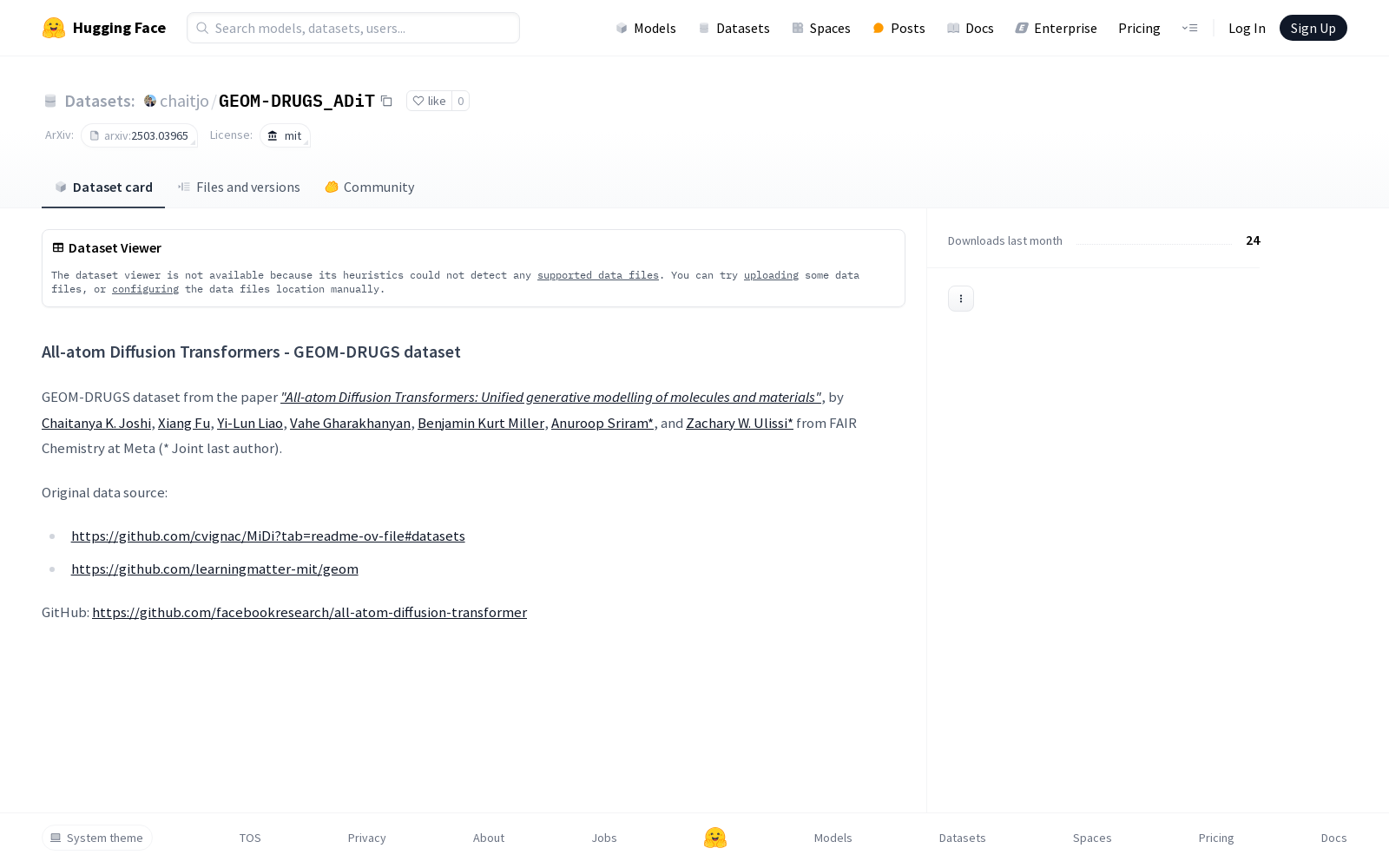1389x868 pixels.
Task: Open the System theme selector
Action: tap(97, 838)
